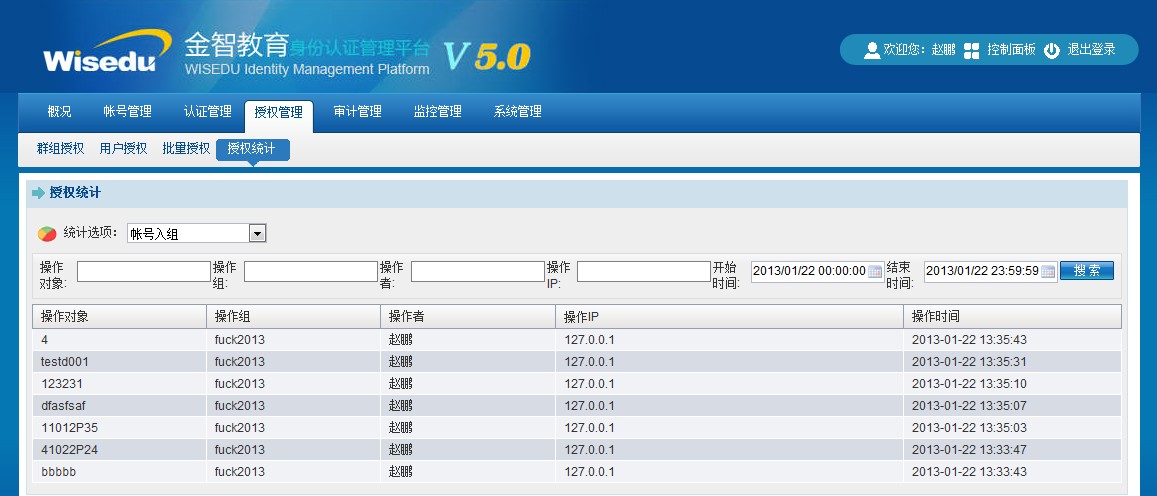Click the 退出登录 power icon
Viewport: 1157px width, 496px height.
pyautogui.click(x=1051, y=50)
